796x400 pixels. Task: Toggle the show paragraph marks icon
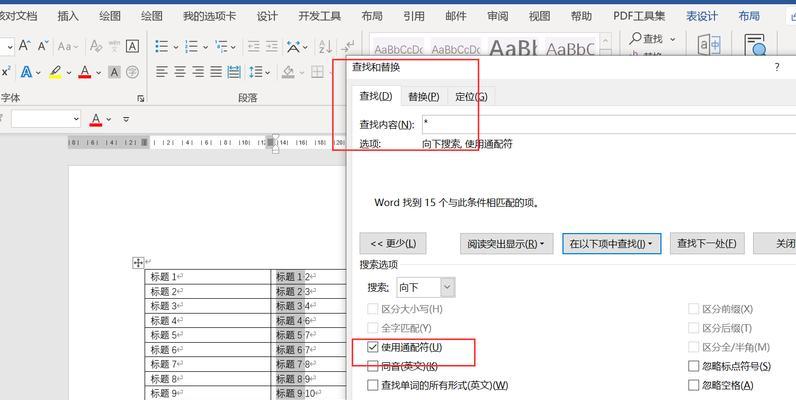tap(347, 46)
